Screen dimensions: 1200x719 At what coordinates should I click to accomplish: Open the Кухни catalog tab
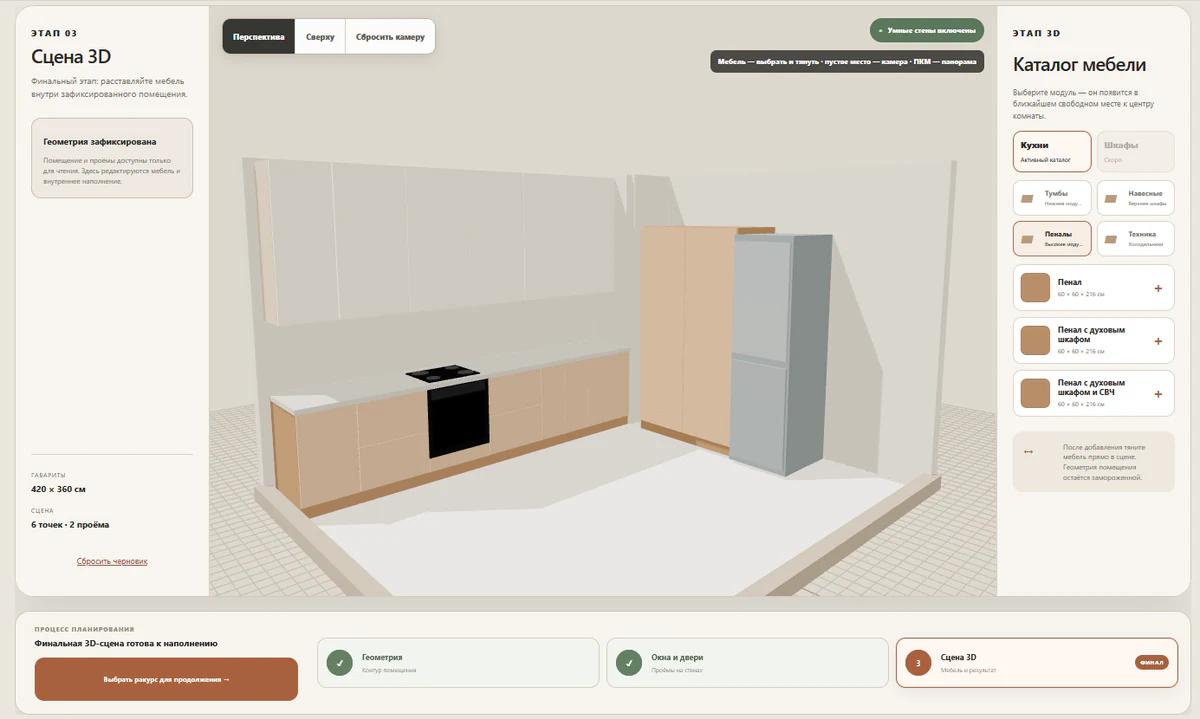pos(1052,151)
